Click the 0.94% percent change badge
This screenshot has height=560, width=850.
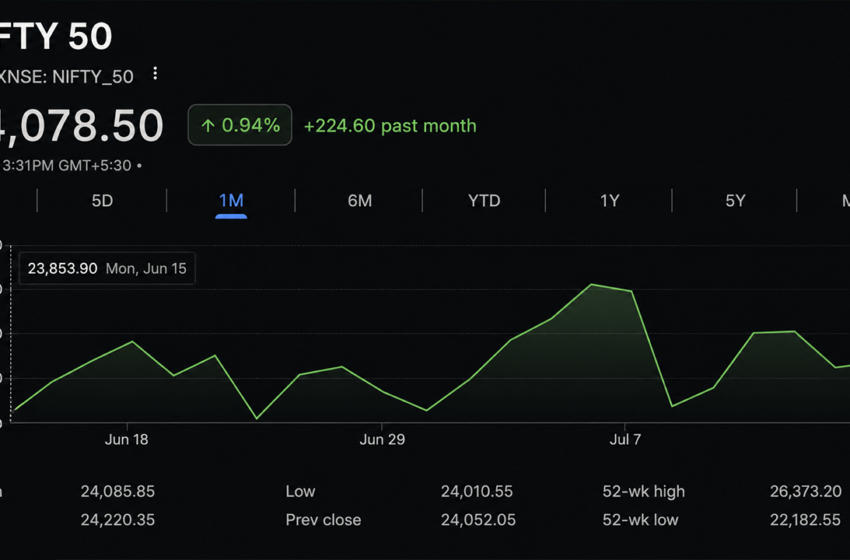pyautogui.click(x=240, y=125)
